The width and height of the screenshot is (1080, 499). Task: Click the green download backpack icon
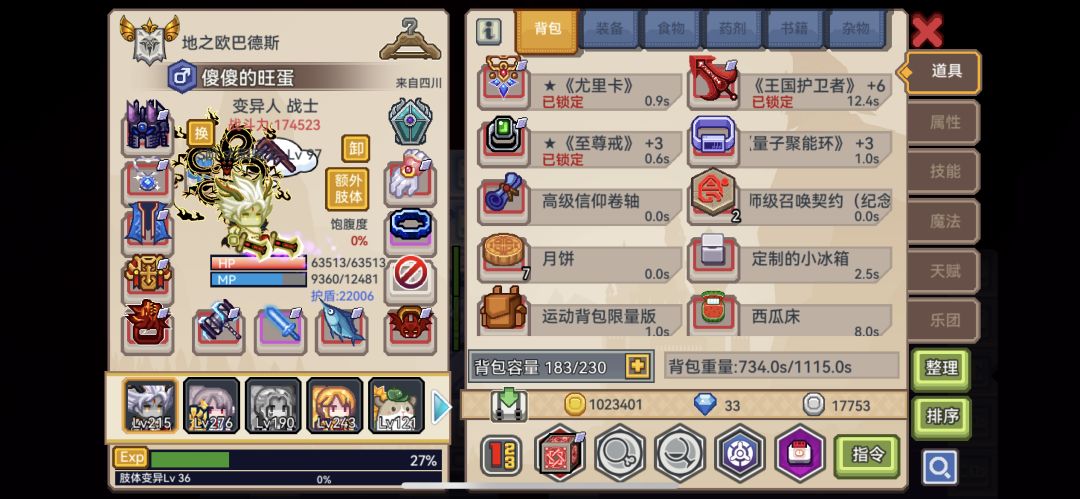(509, 405)
